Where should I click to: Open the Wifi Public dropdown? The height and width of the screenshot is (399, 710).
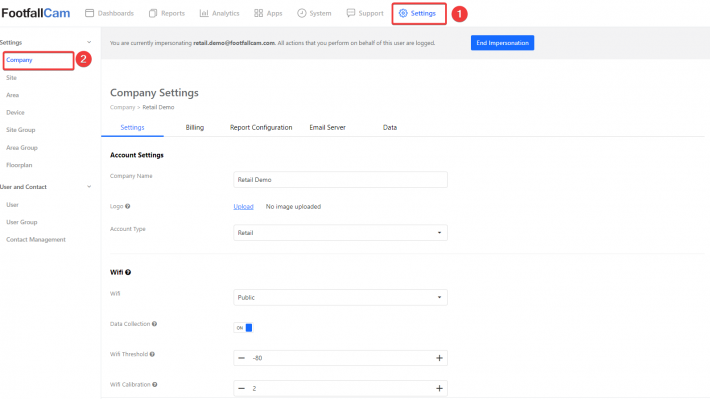point(341,298)
